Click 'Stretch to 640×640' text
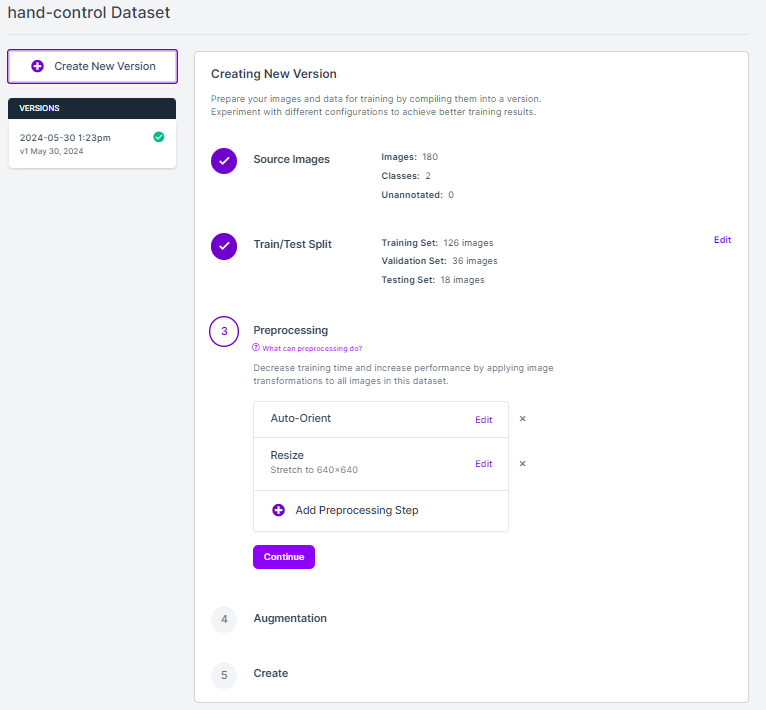766x710 pixels. (314, 470)
